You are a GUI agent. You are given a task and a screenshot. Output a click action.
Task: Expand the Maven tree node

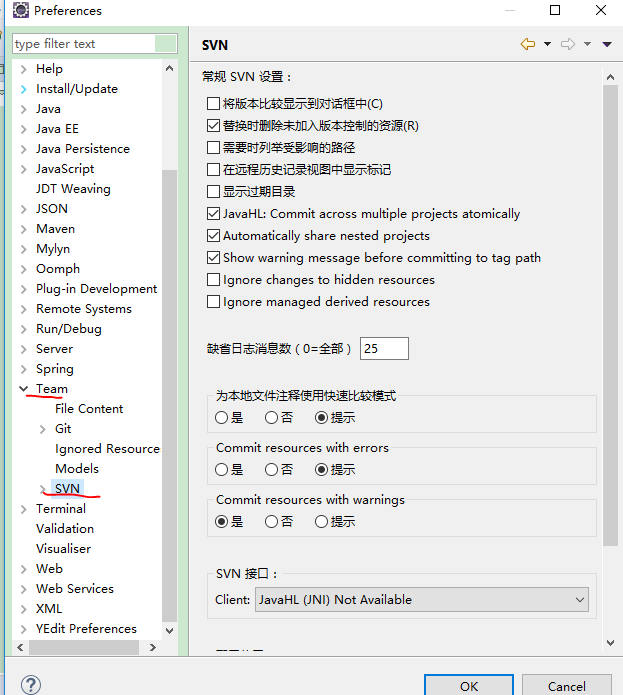click(x=24, y=229)
